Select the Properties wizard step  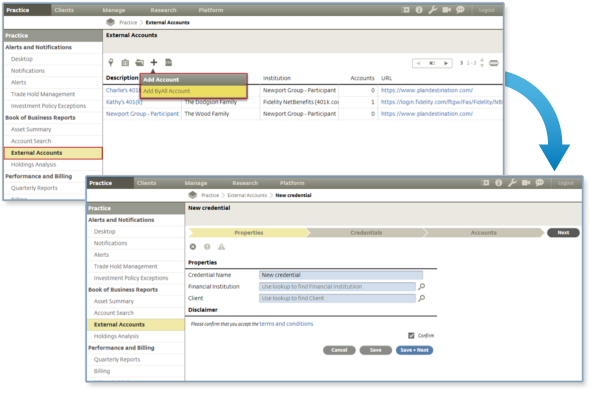248,233
